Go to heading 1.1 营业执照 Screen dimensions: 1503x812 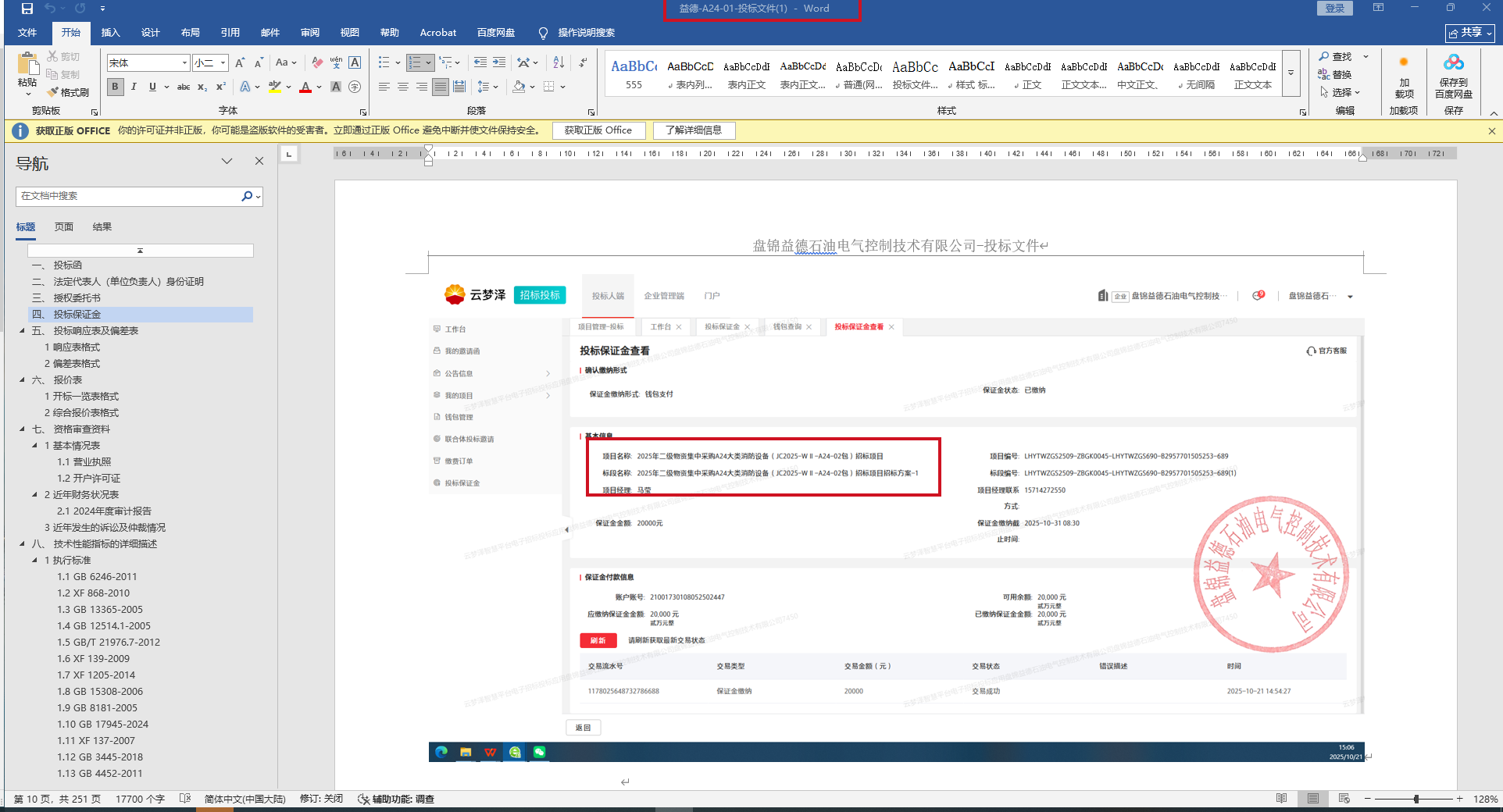pyautogui.click(x=84, y=462)
